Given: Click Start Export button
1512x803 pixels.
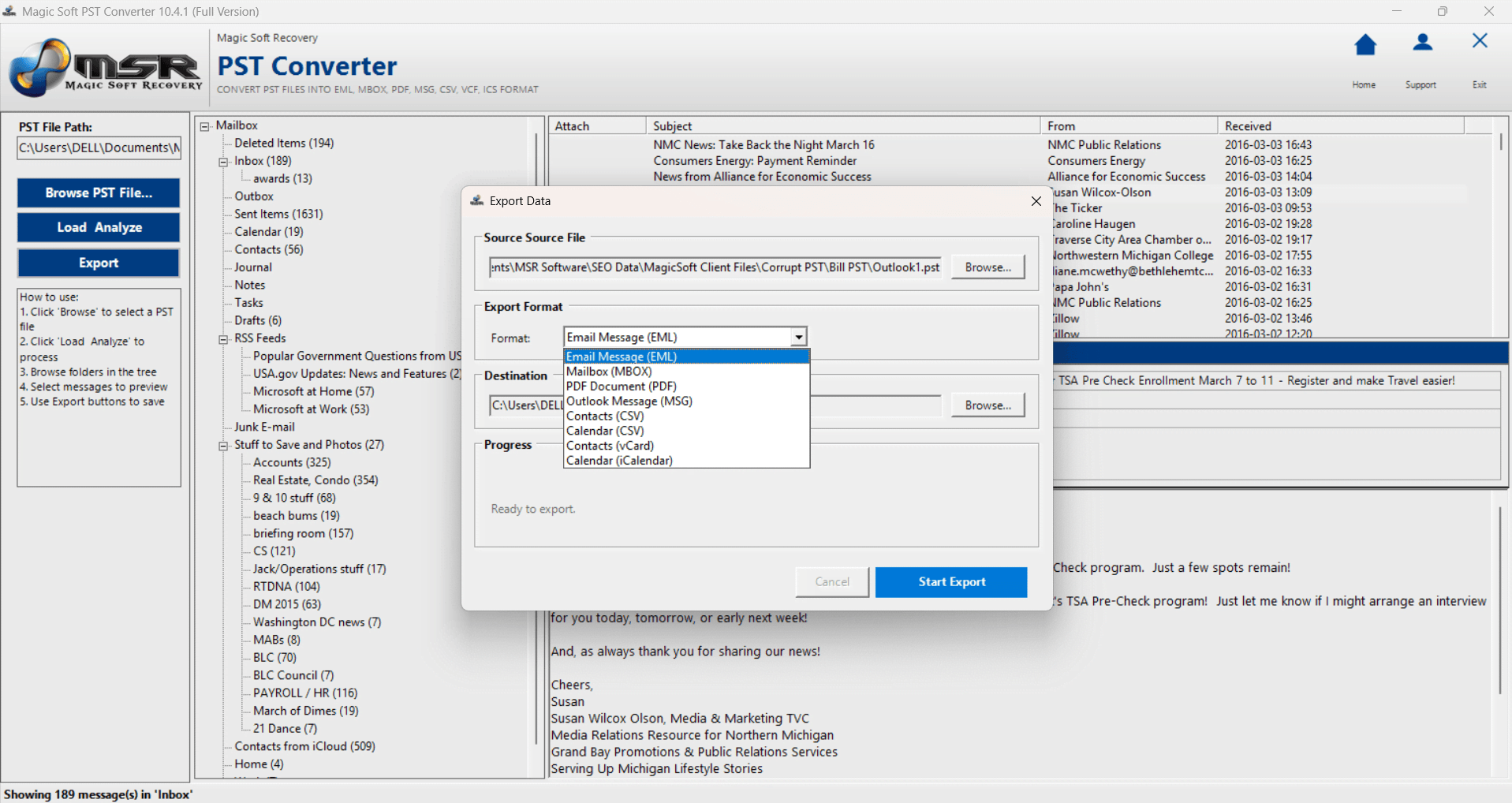Looking at the screenshot, I should (951, 582).
